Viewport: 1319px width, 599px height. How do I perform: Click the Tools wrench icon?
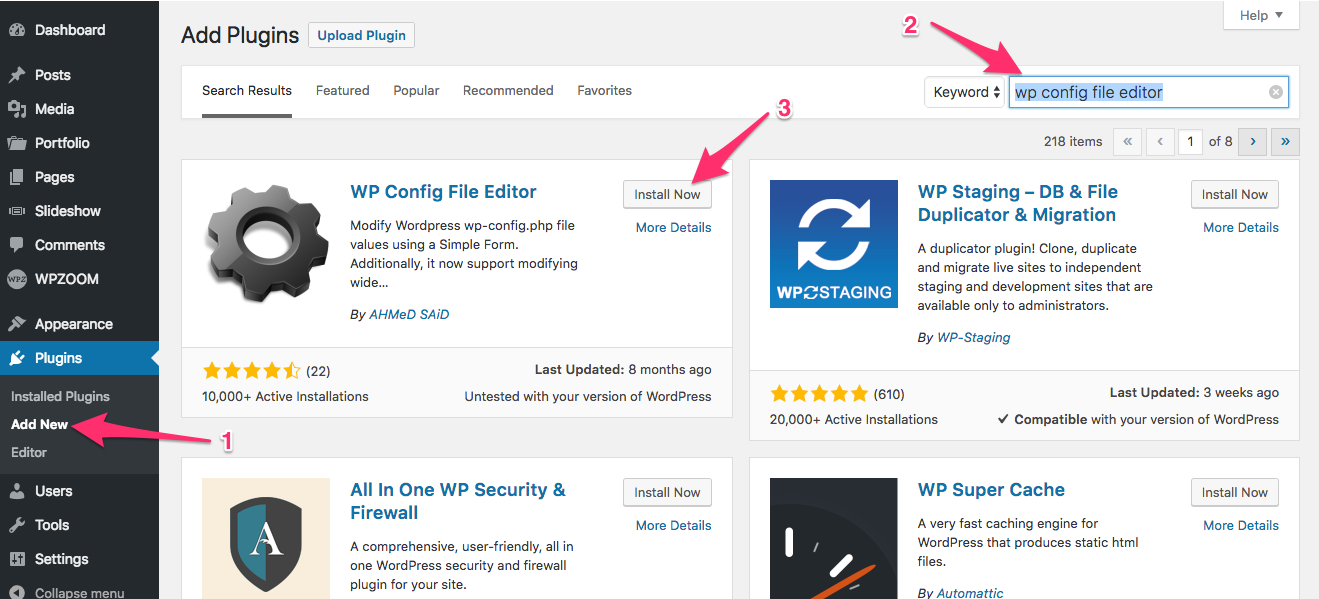pos(16,525)
